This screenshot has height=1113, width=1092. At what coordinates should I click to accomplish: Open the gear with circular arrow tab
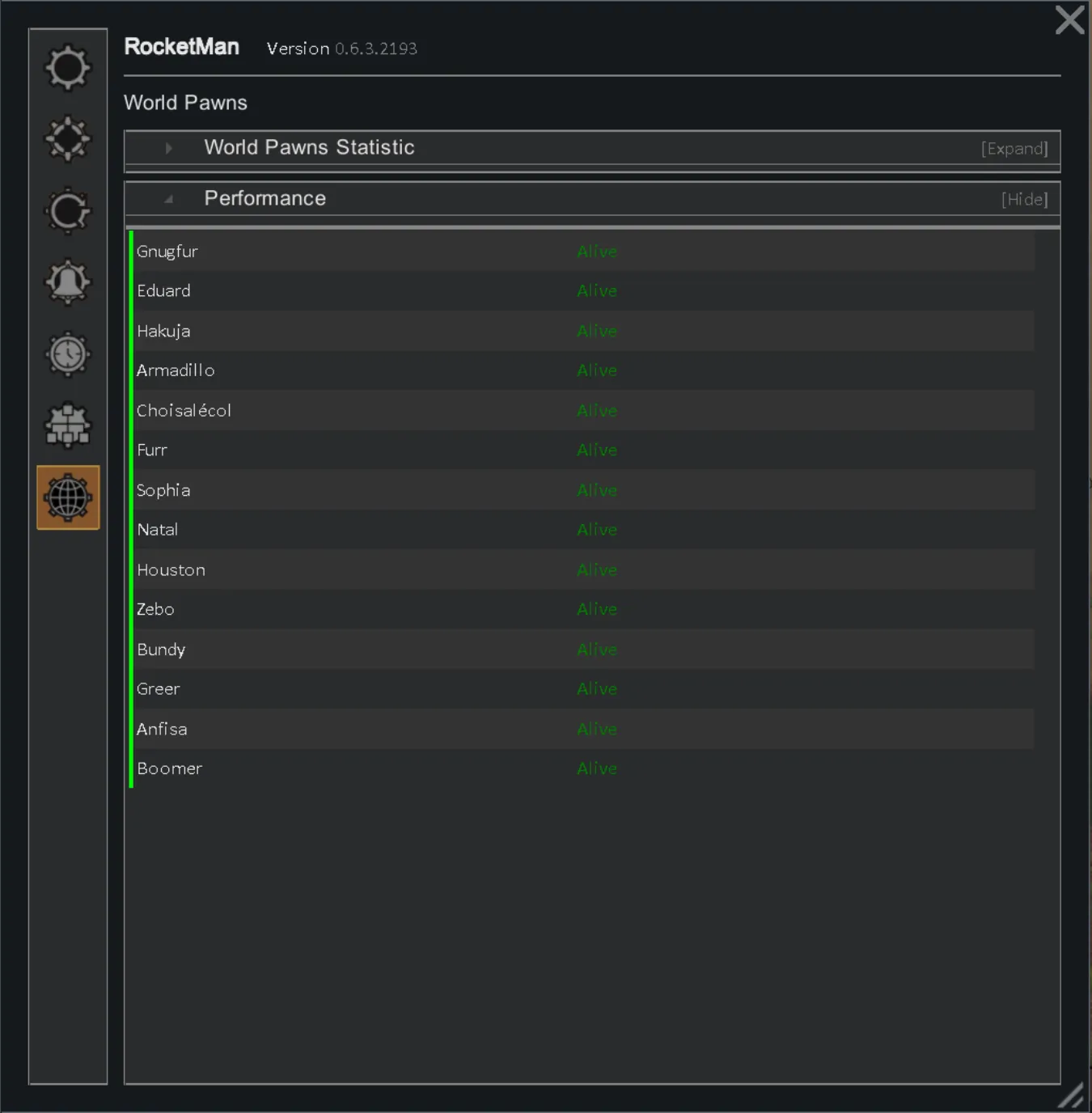(68, 211)
